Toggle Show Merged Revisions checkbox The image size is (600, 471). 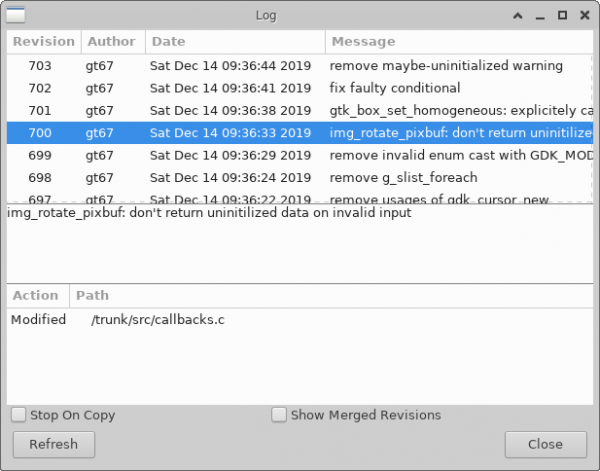click(280, 415)
